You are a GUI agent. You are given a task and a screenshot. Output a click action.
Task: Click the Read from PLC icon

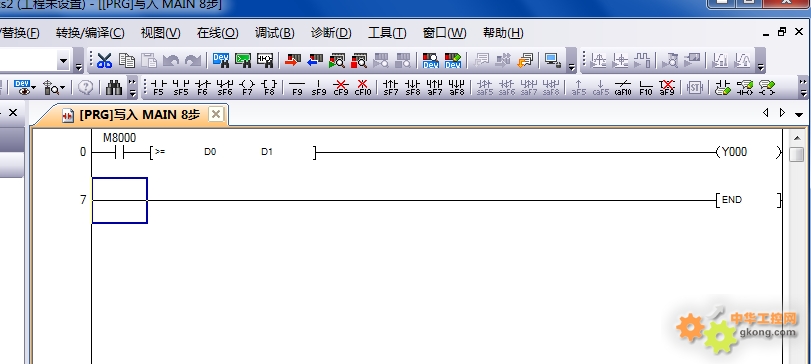pyautogui.click(x=314, y=60)
